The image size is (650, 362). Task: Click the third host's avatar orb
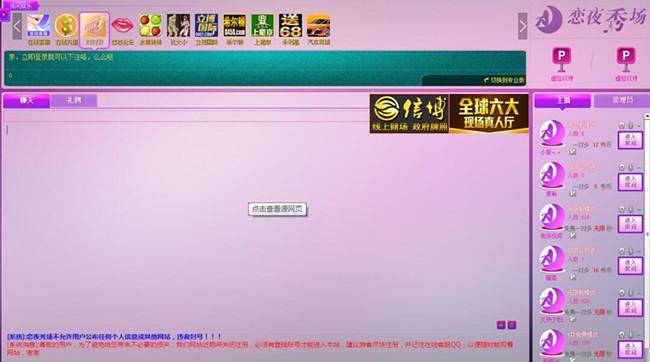coord(552,217)
